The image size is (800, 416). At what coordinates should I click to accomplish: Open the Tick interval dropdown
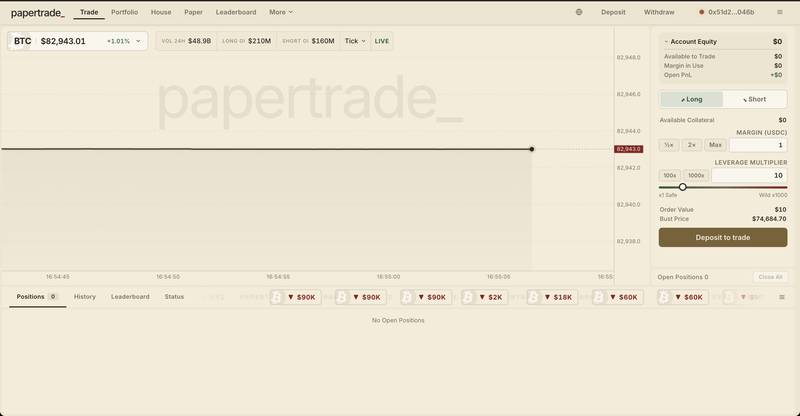click(x=355, y=41)
